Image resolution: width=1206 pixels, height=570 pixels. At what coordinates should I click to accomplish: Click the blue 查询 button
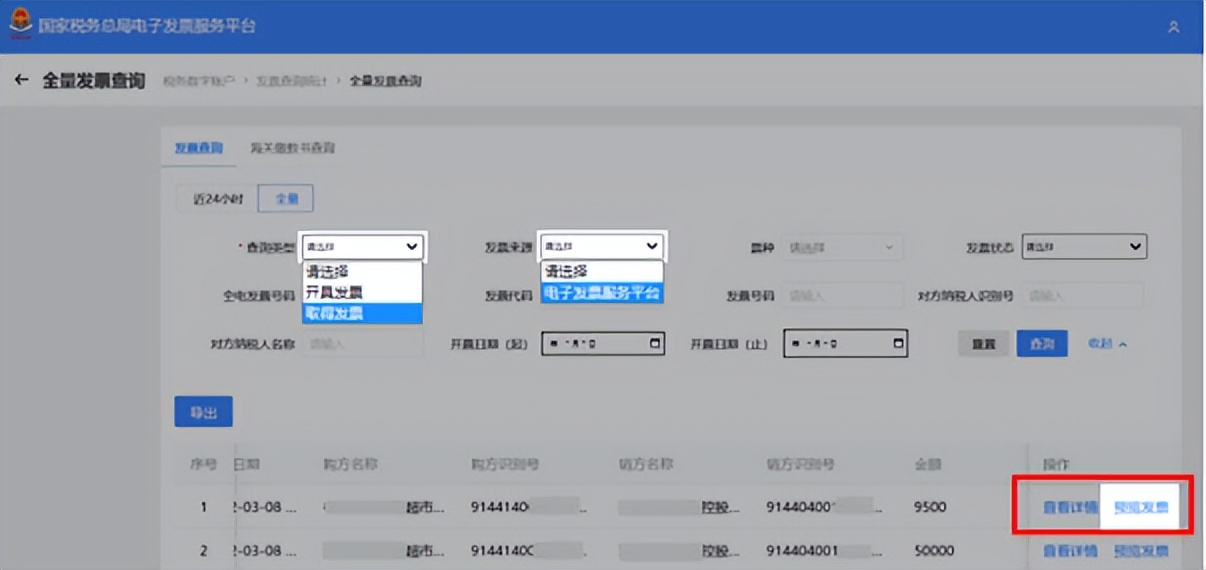click(1042, 343)
